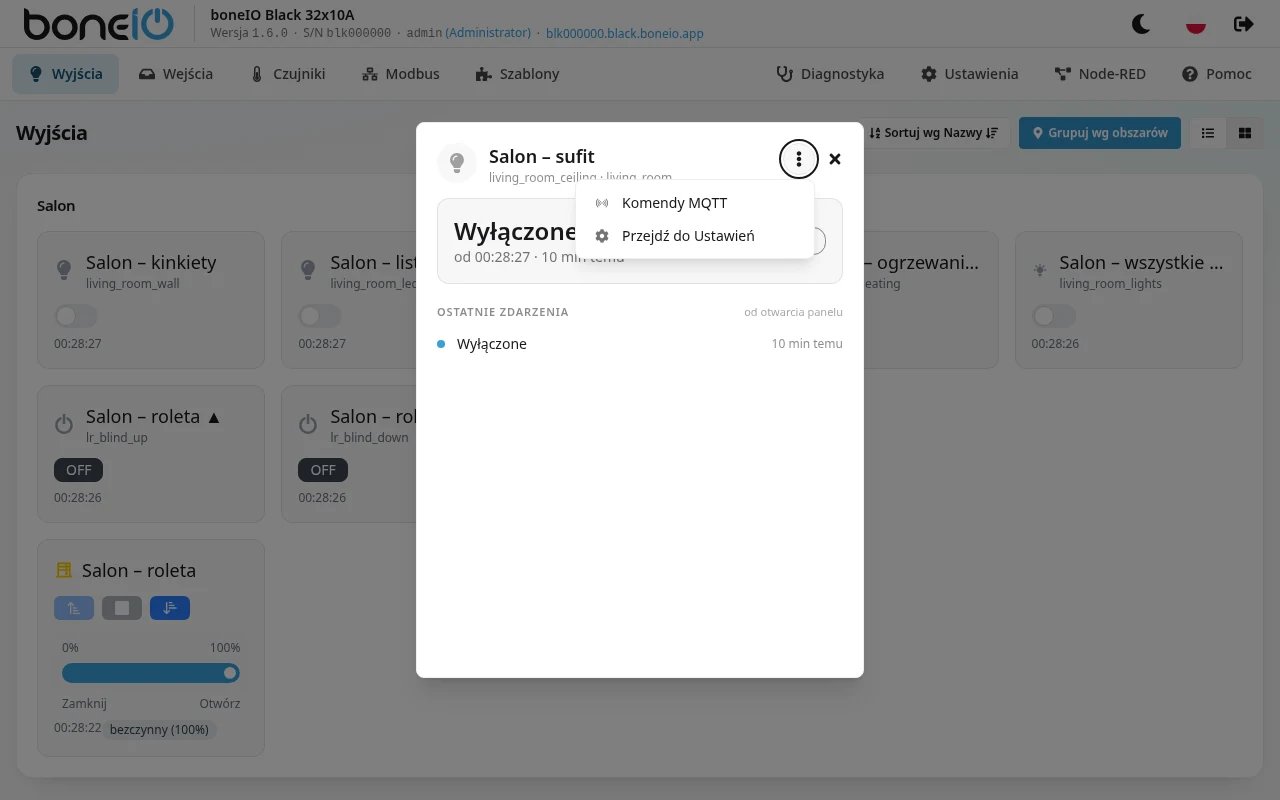Click the power icon on the lr_blind_down card
The width and height of the screenshot is (1280, 800).
click(x=308, y=424)
